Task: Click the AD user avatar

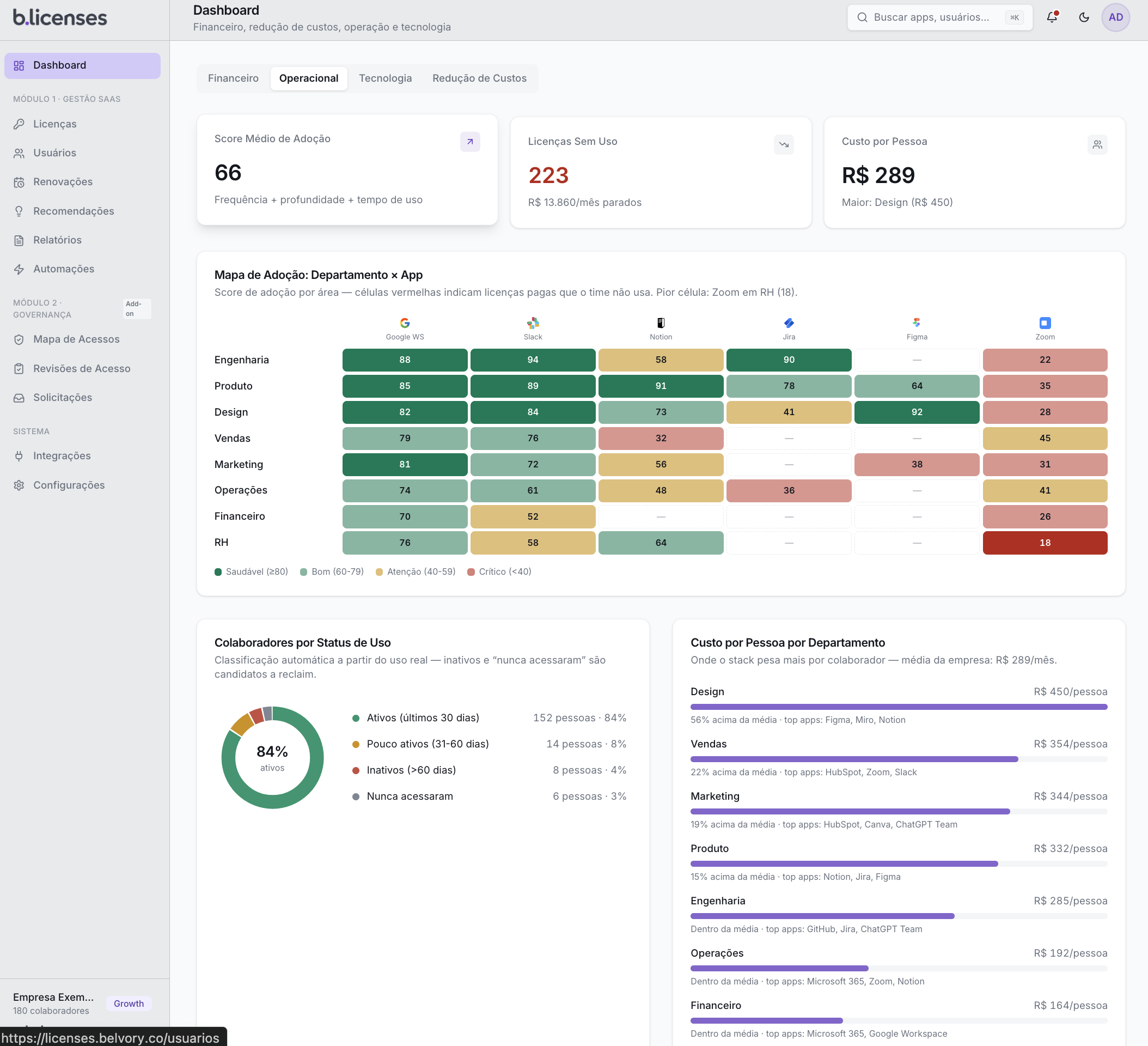Action: coord(1115,17)
